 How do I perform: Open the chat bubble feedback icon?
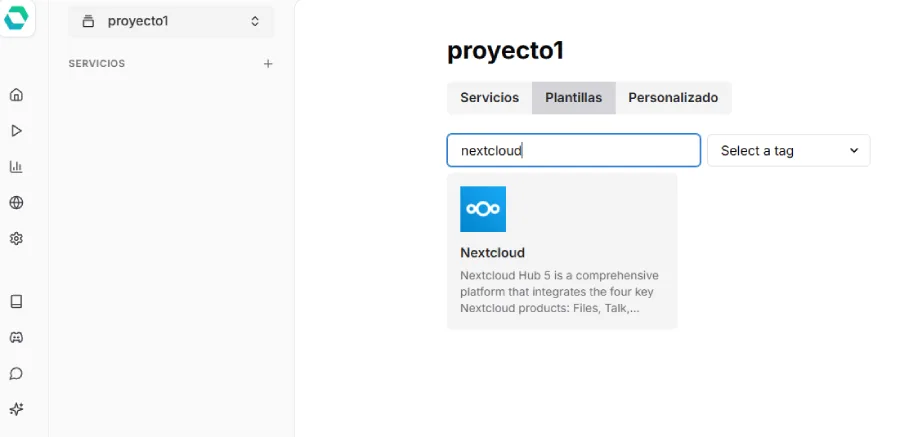(16, 373)
